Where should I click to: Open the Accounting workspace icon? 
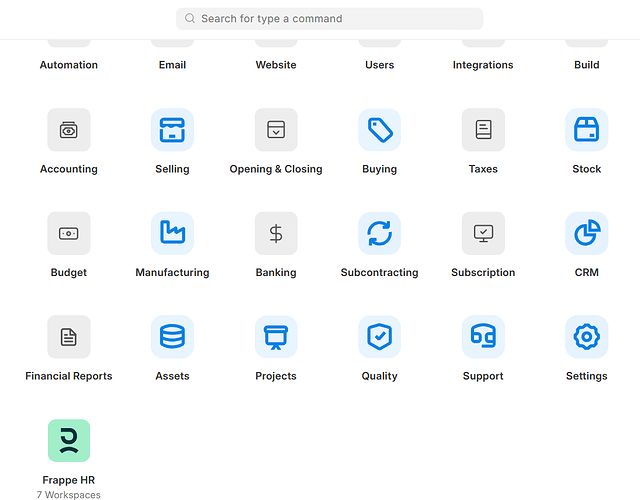coord(69,130)
